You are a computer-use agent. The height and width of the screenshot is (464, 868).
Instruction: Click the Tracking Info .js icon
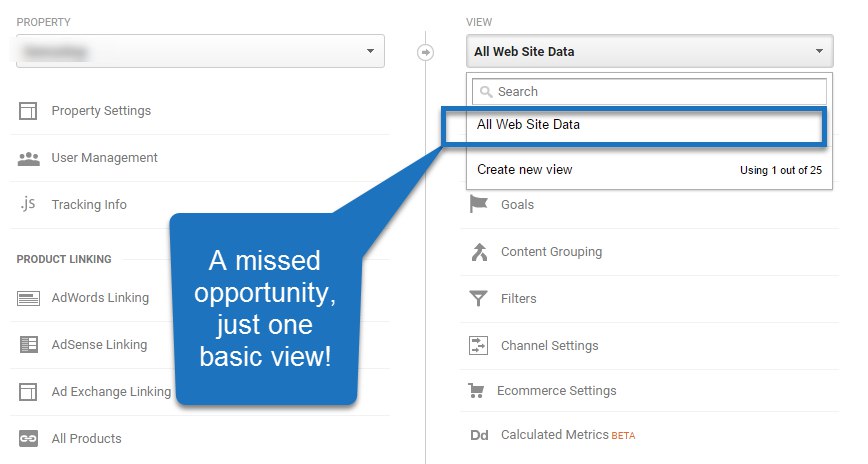tap(28, 204)
